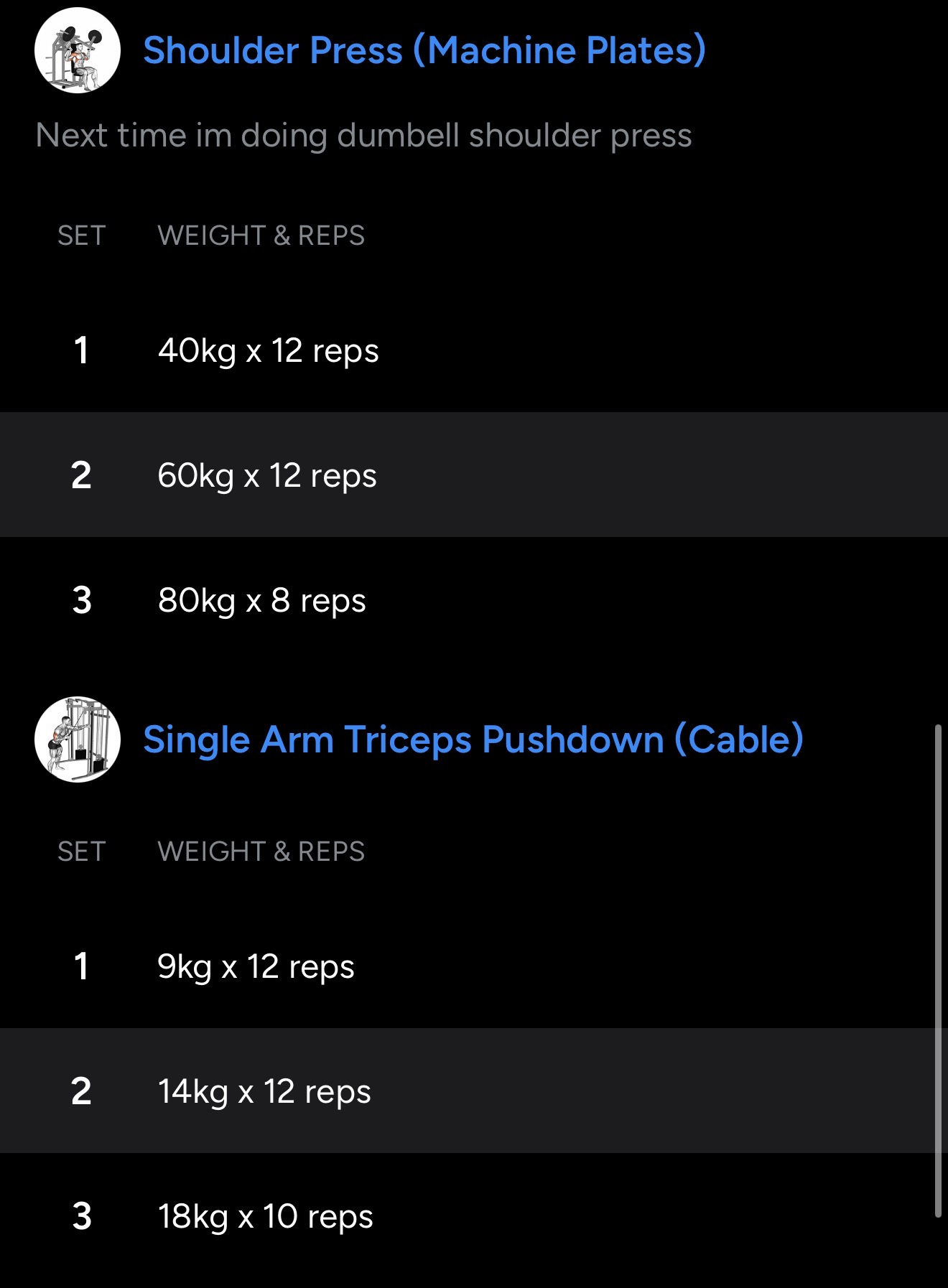Image resolution: width=948 pixels, height=1288 pixels.
Task: Select the 9kg x 12 reps entry
Action: pos(256,966)
